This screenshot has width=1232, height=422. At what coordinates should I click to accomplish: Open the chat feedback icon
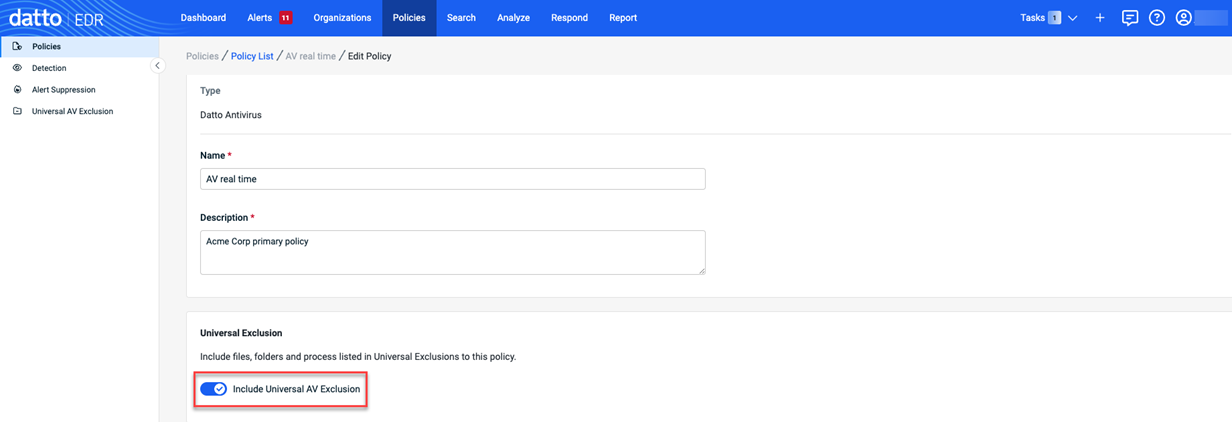pyautogui.click(x=1130, y=18)
